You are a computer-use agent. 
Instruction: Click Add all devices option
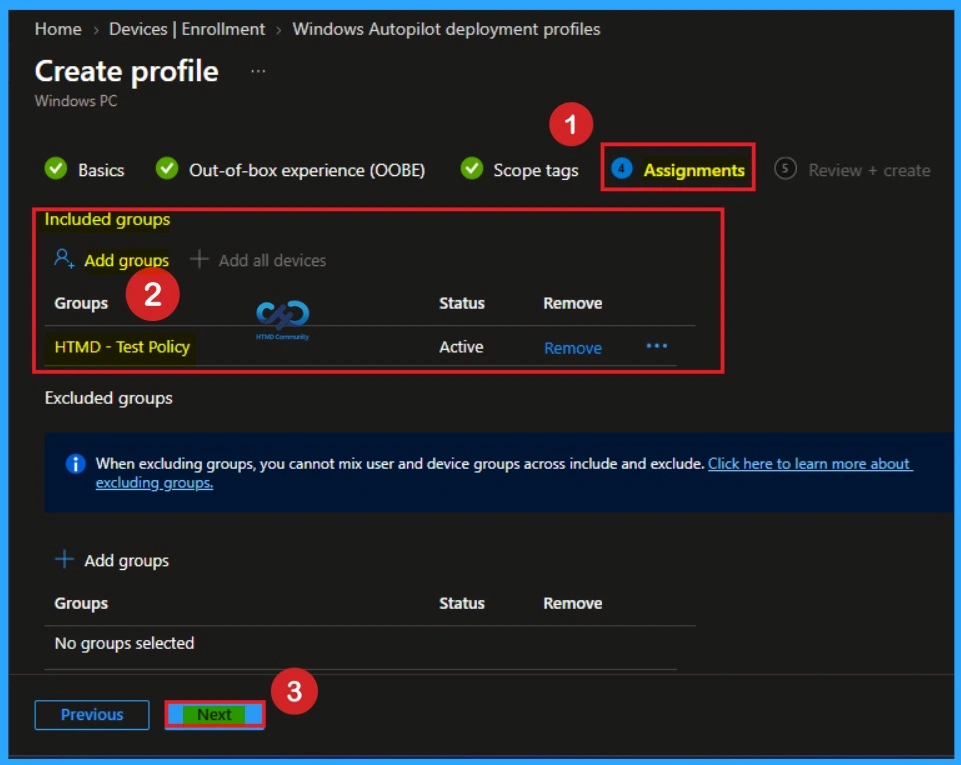272,261
